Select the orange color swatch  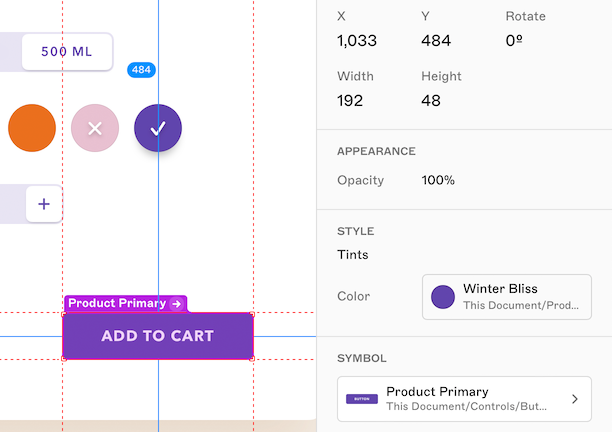click(x=32, y=128)
